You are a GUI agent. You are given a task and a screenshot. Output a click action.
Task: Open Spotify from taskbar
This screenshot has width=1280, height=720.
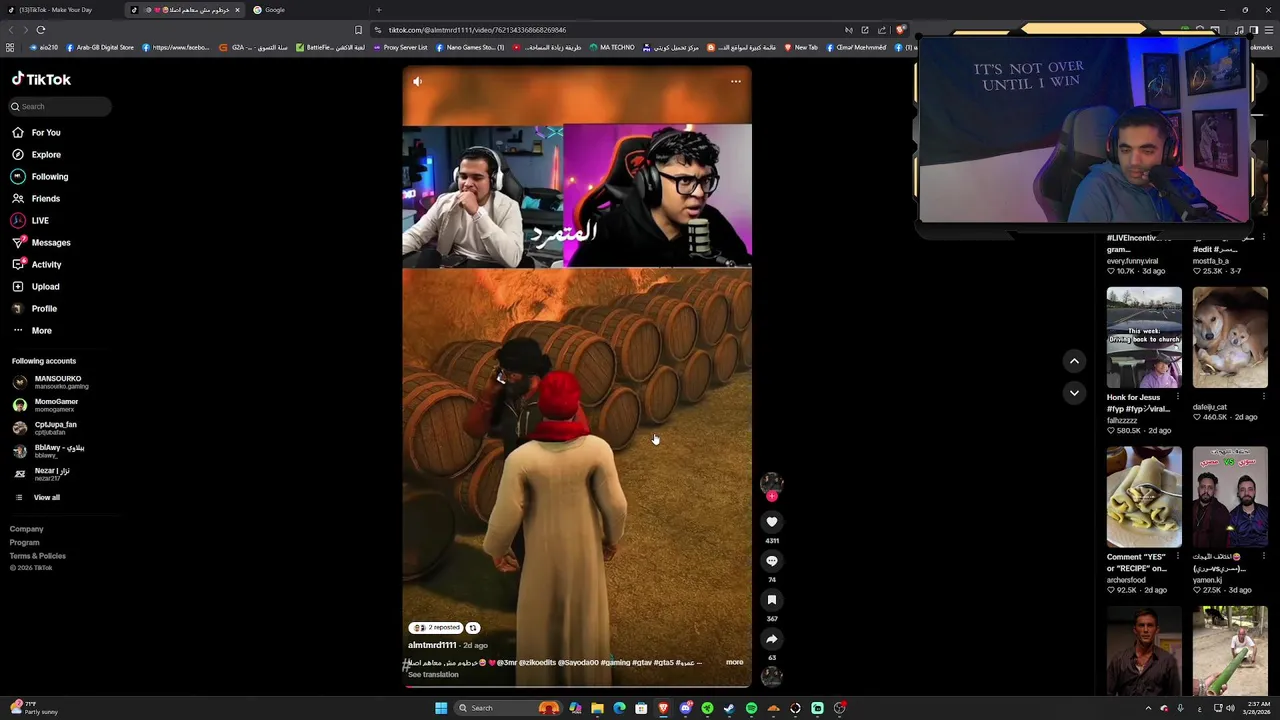click(x=751, y=708)
